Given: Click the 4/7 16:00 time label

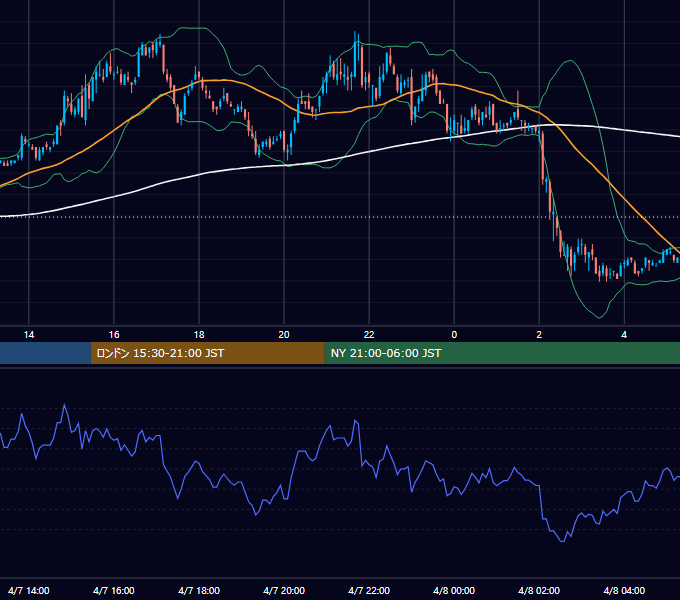Looking at the screenshot, I should click(x=114, y=590).
